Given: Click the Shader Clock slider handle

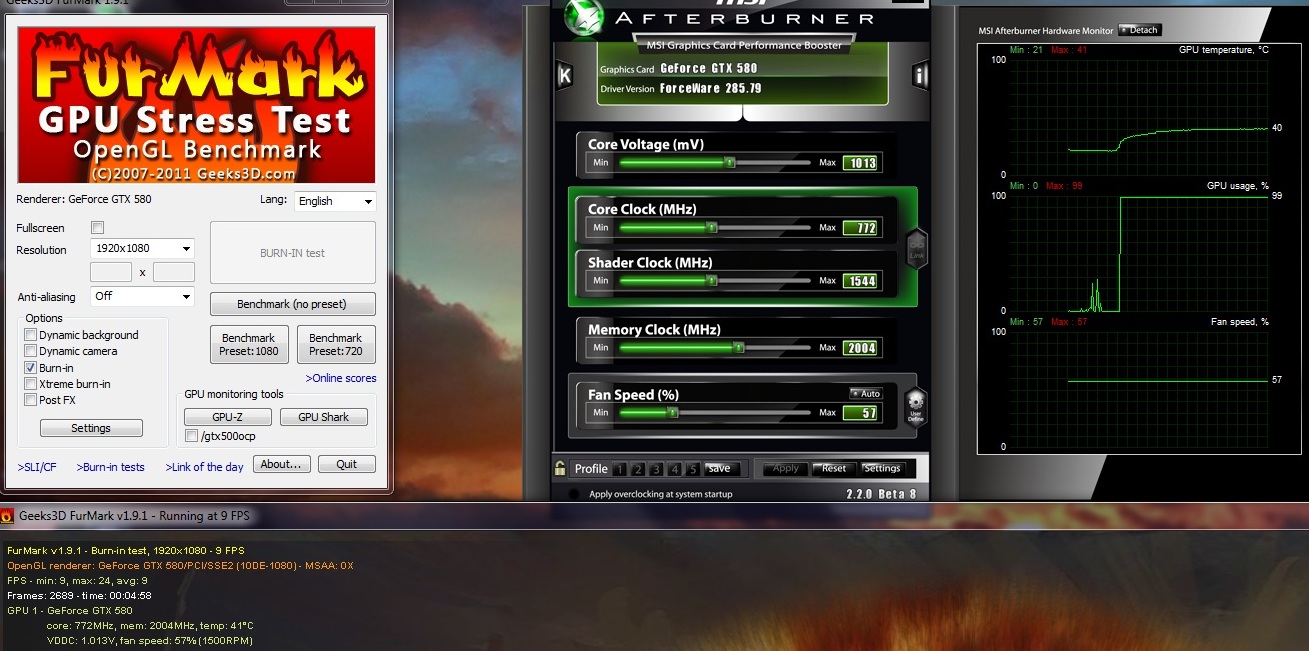Looking at the screenshot, I should point(711,281).
